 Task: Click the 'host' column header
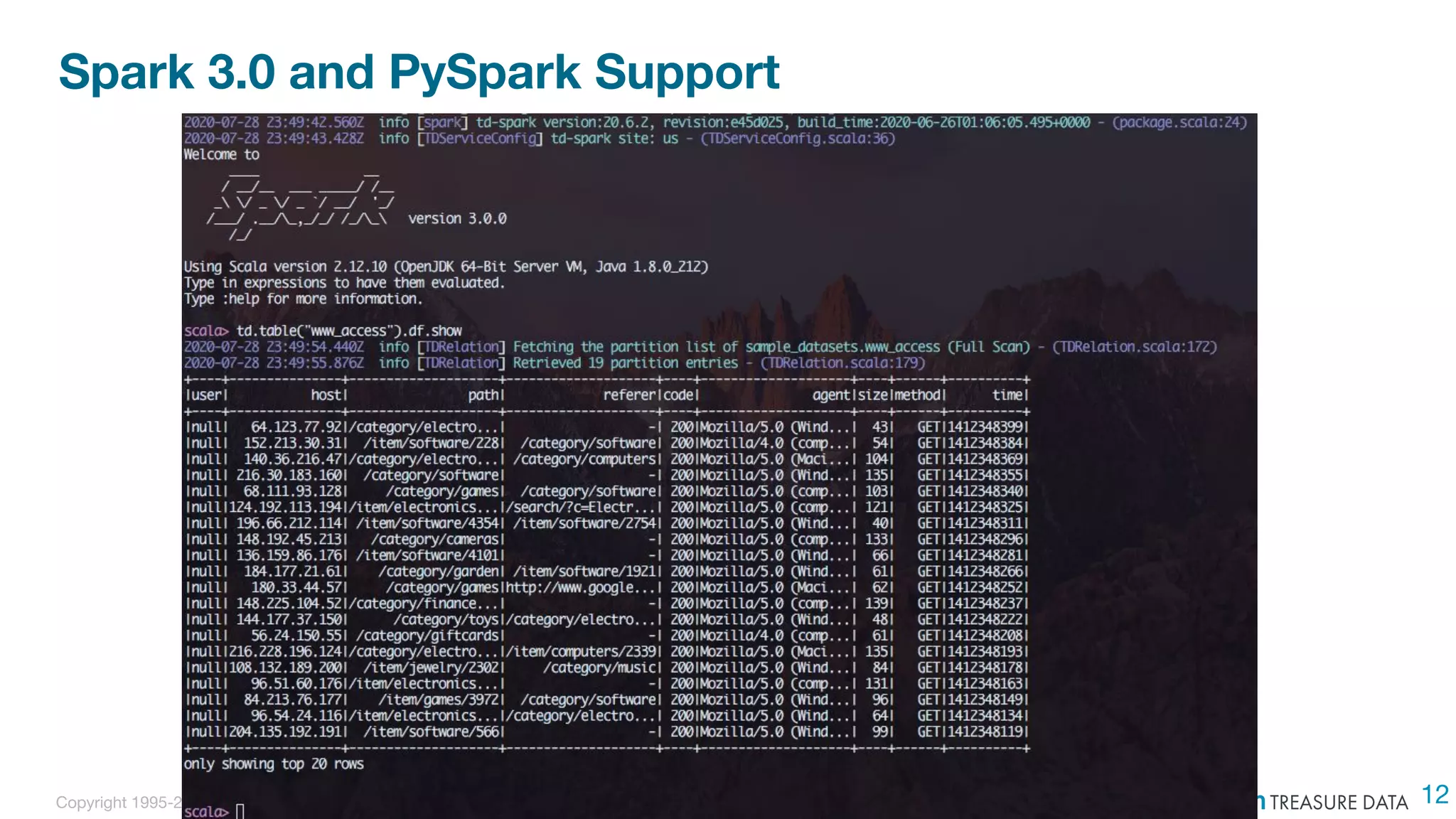(x=326, y=395)
